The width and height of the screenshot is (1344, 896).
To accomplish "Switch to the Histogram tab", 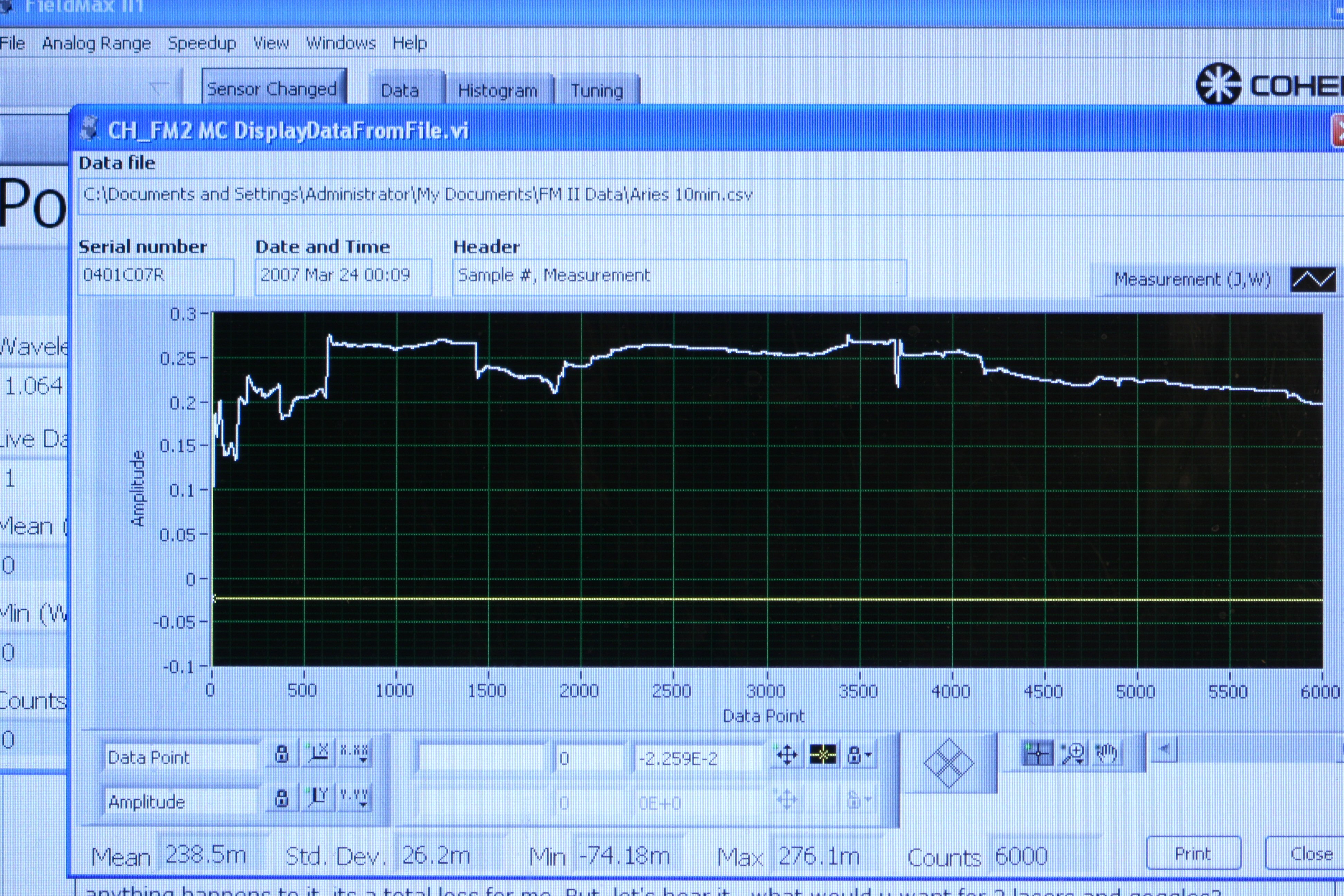I will click(x=499, y=89).
